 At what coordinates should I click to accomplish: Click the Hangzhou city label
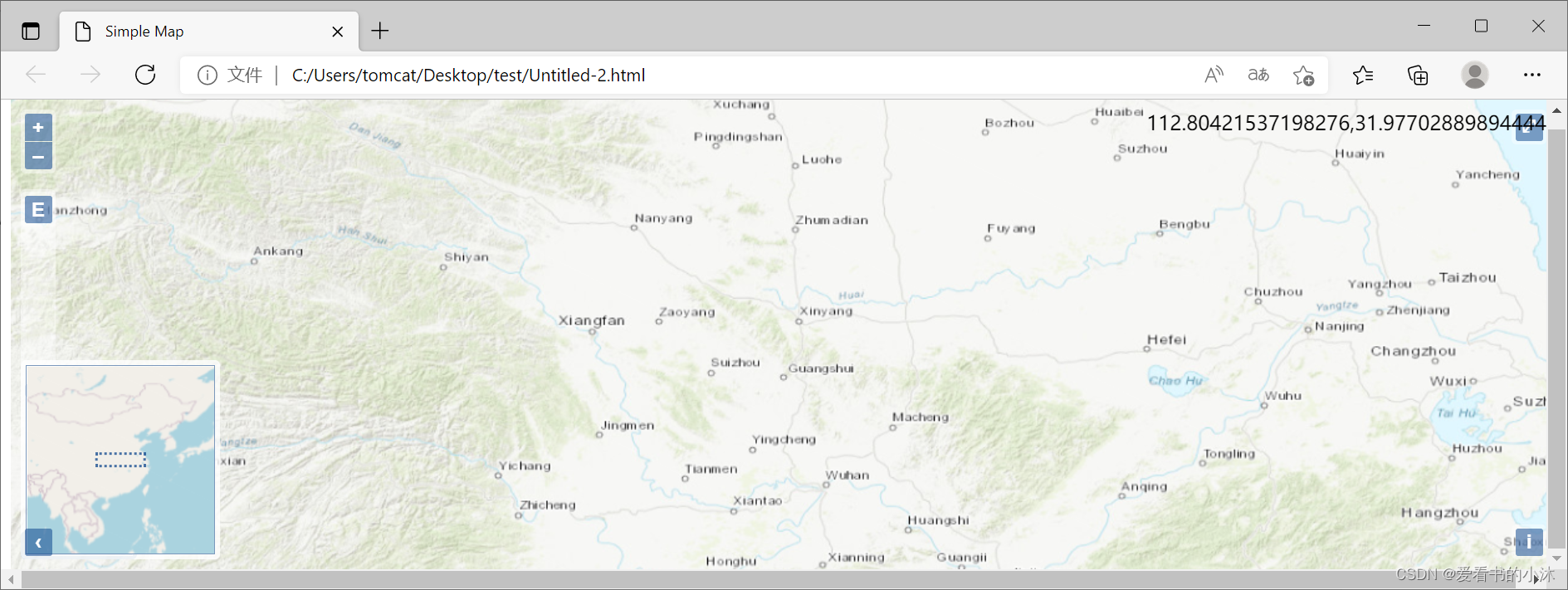[x=1439, y=513]
